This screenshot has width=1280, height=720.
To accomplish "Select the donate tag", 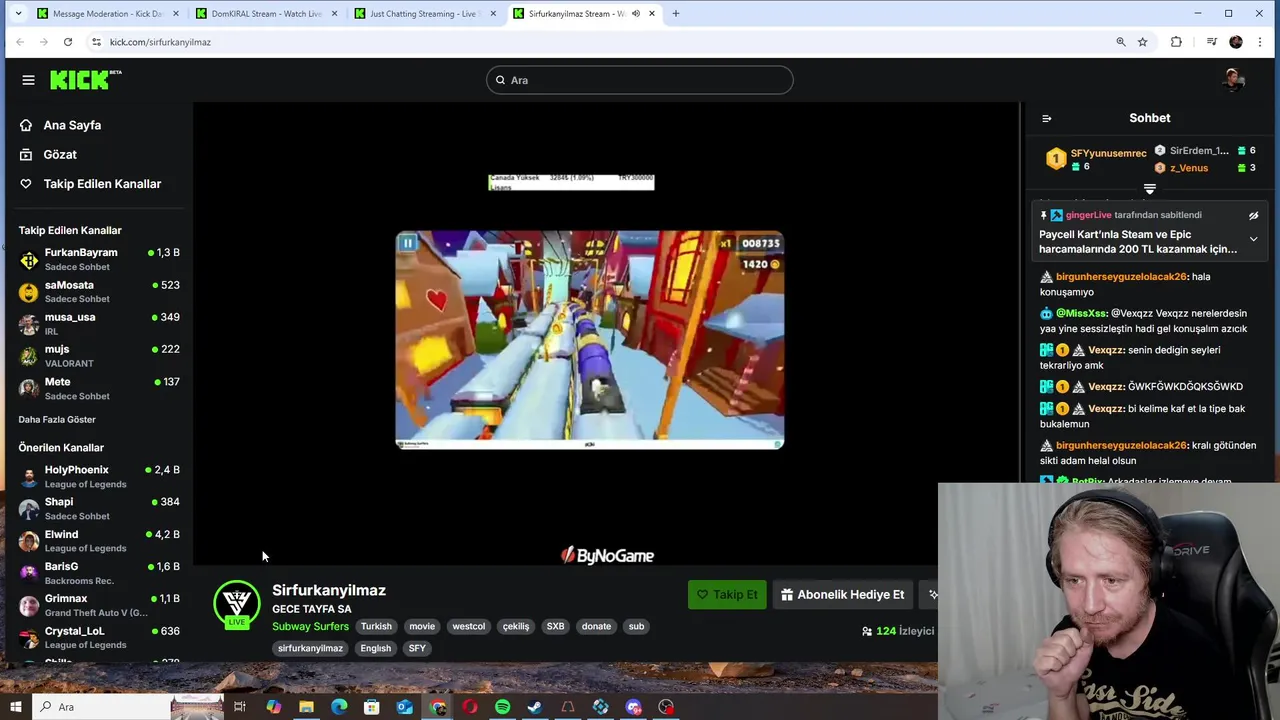I will pyautogui.click(x=596, y=626).
